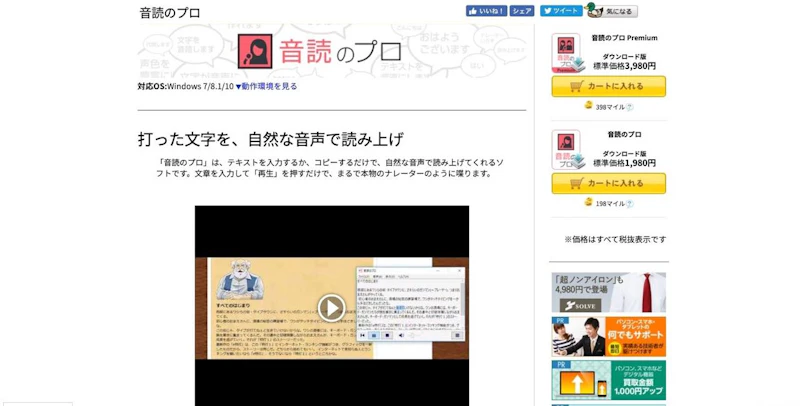Click the speaker icon in video's mini player

[402, 336]
